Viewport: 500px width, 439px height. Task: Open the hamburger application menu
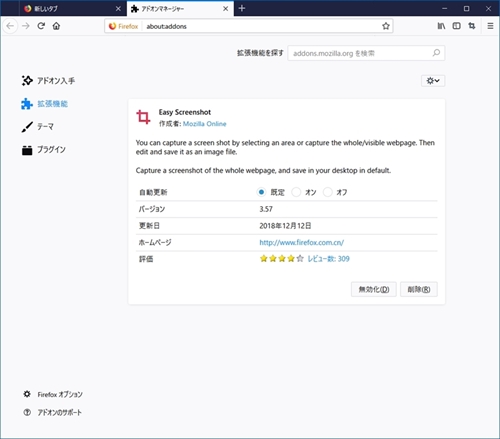(490, 26)
